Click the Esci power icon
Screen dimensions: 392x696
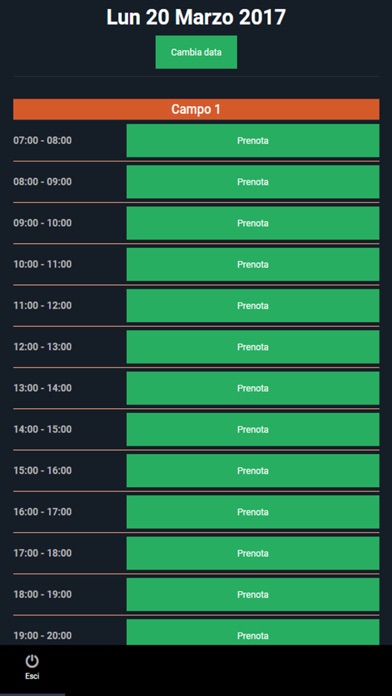coord(32,661)
